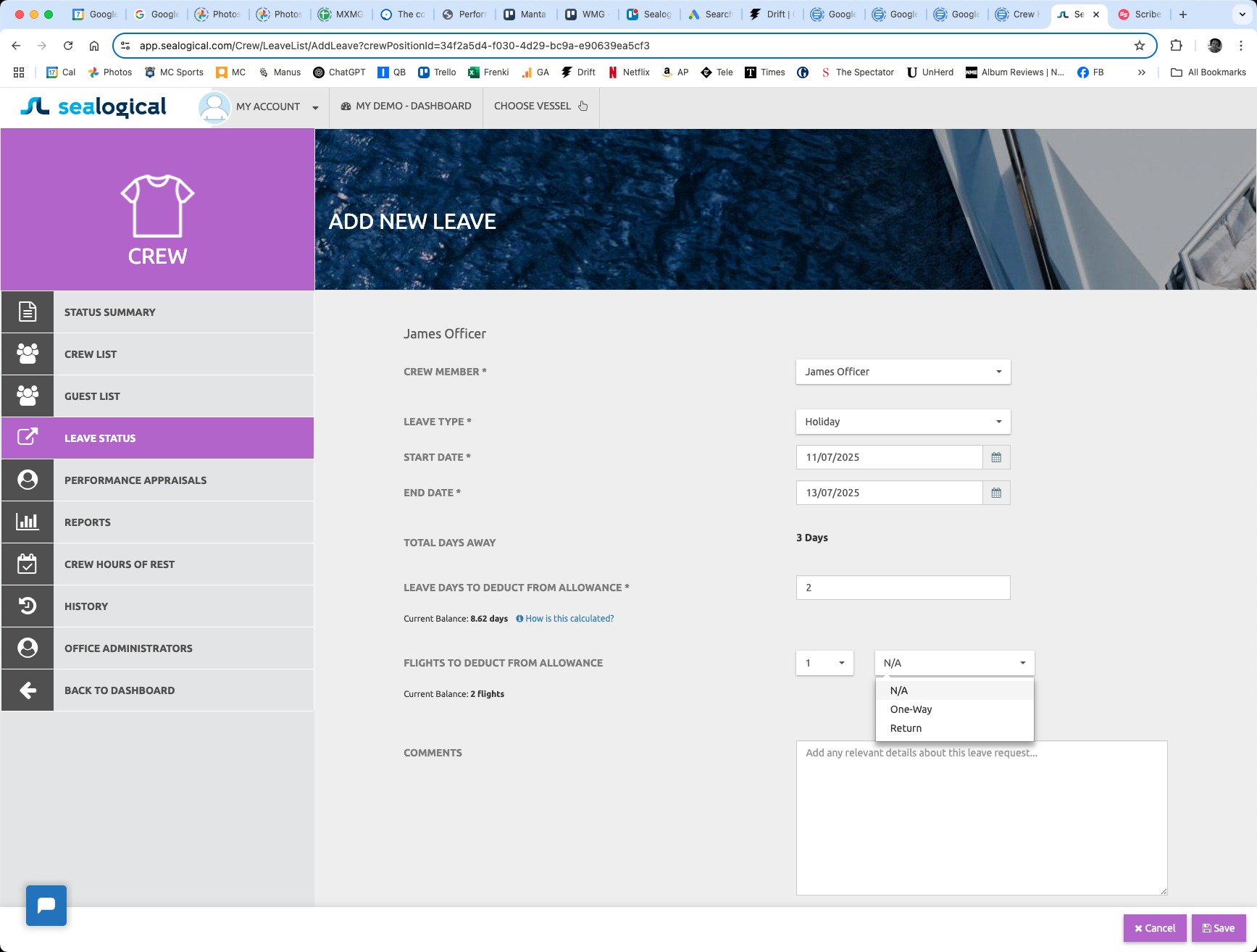Click the info icon next to How is this calculated

(519, 619)
